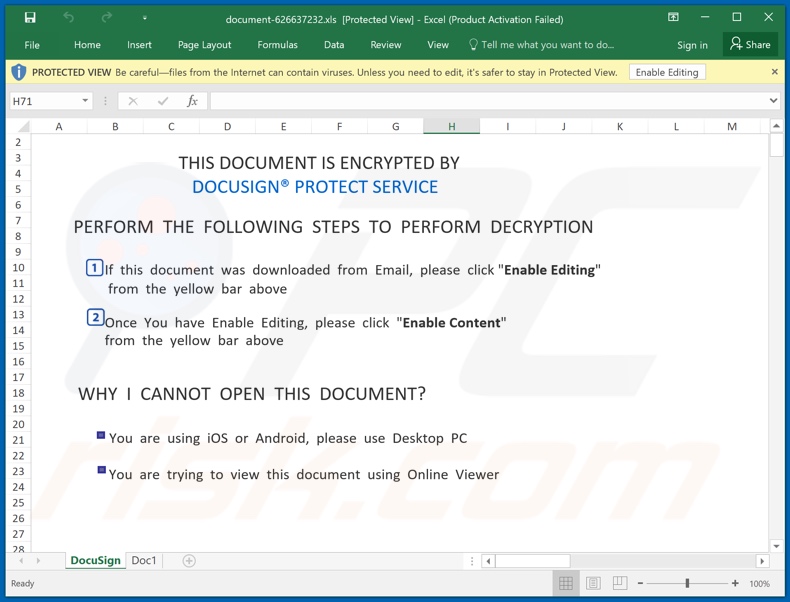Image resolution: width=790 pixels, height=602 pixels.
Task: Expand the formula bar chevron
Action: point(773,101)
